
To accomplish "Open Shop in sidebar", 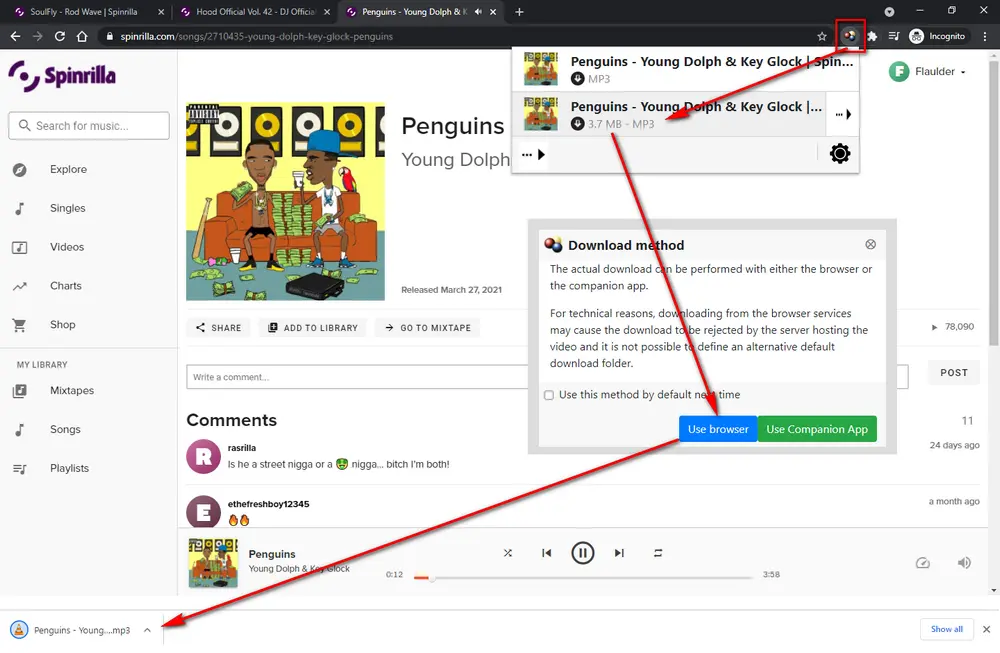I will click(62, 325).
